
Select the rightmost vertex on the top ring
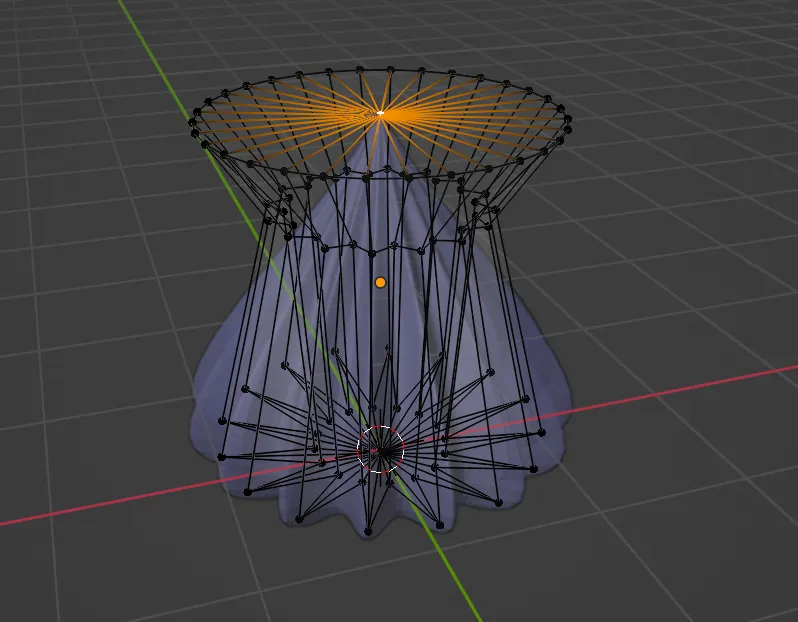coord(568,119)
